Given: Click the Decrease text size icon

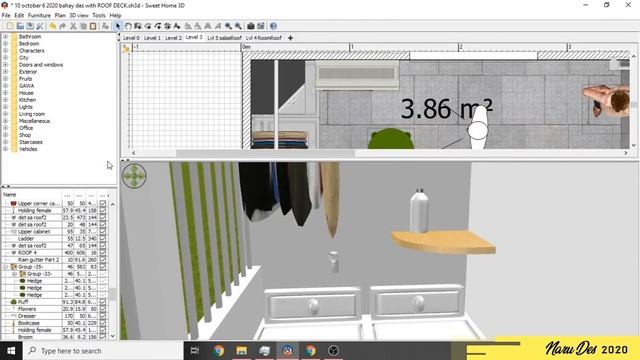Looking at the screenshot, I should [x=198, y=26].
